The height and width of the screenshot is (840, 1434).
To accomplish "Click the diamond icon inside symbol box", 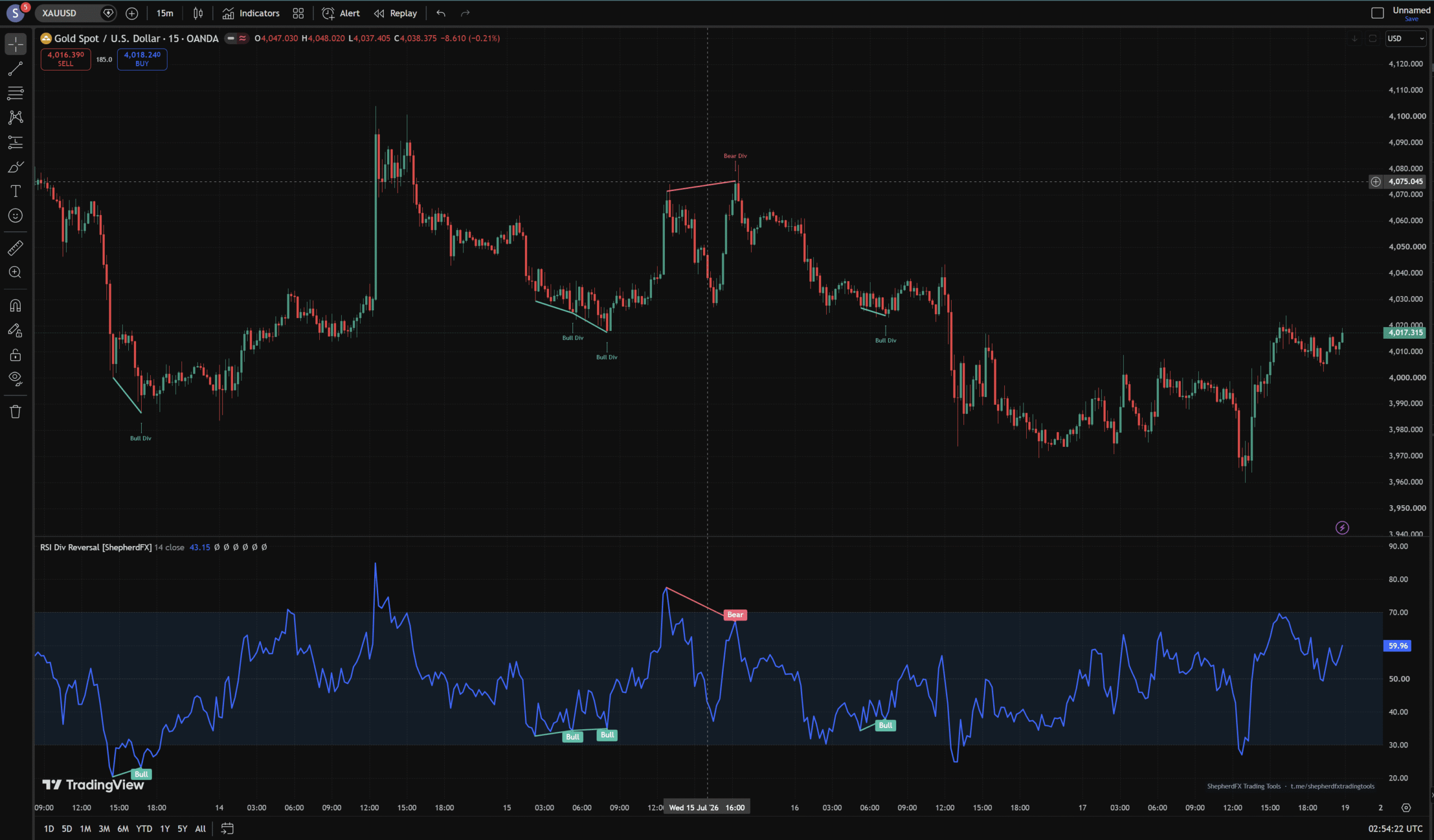I will [x=108, y=13].
